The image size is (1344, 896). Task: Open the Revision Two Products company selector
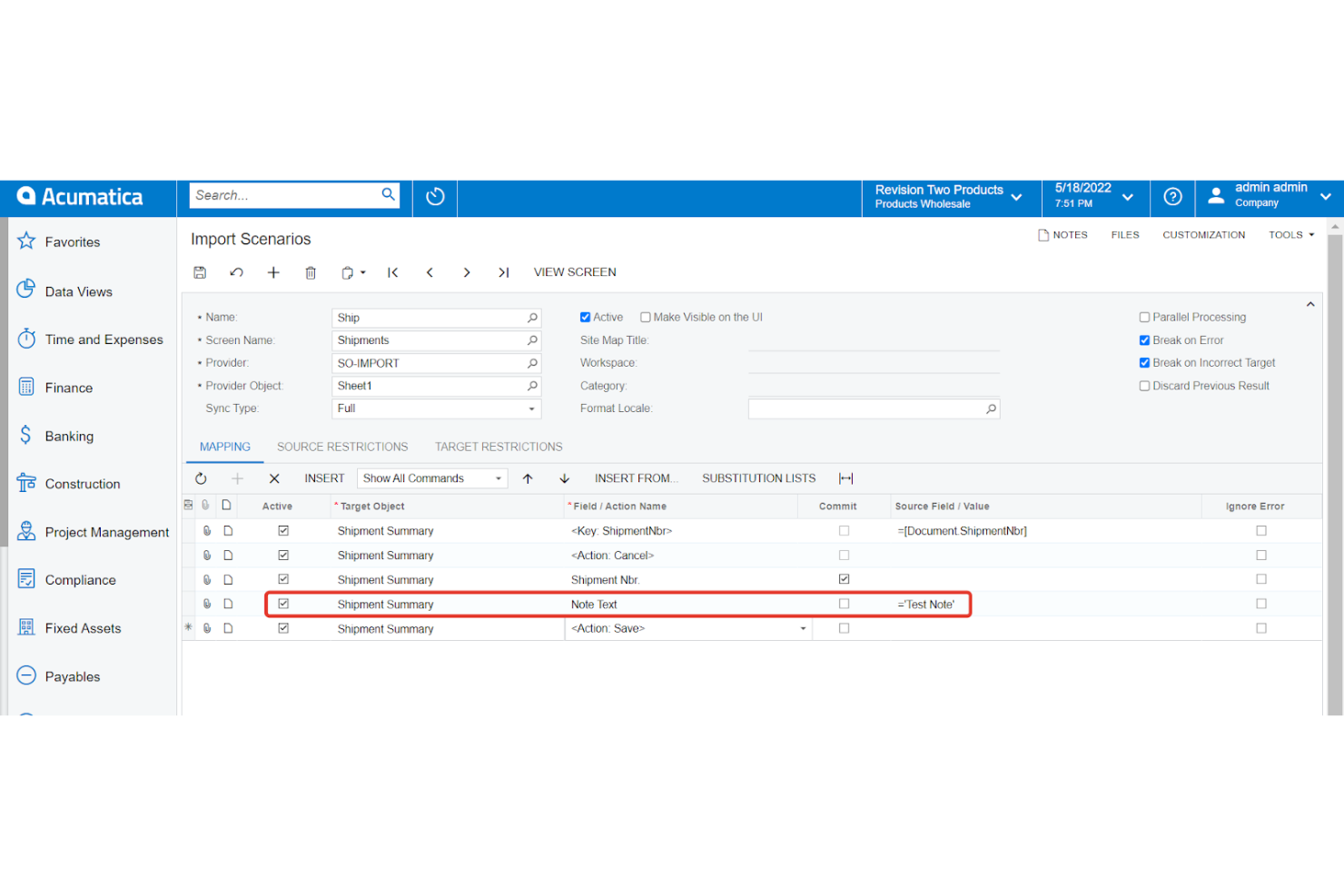pyautogui.click(x=949, y=197)
